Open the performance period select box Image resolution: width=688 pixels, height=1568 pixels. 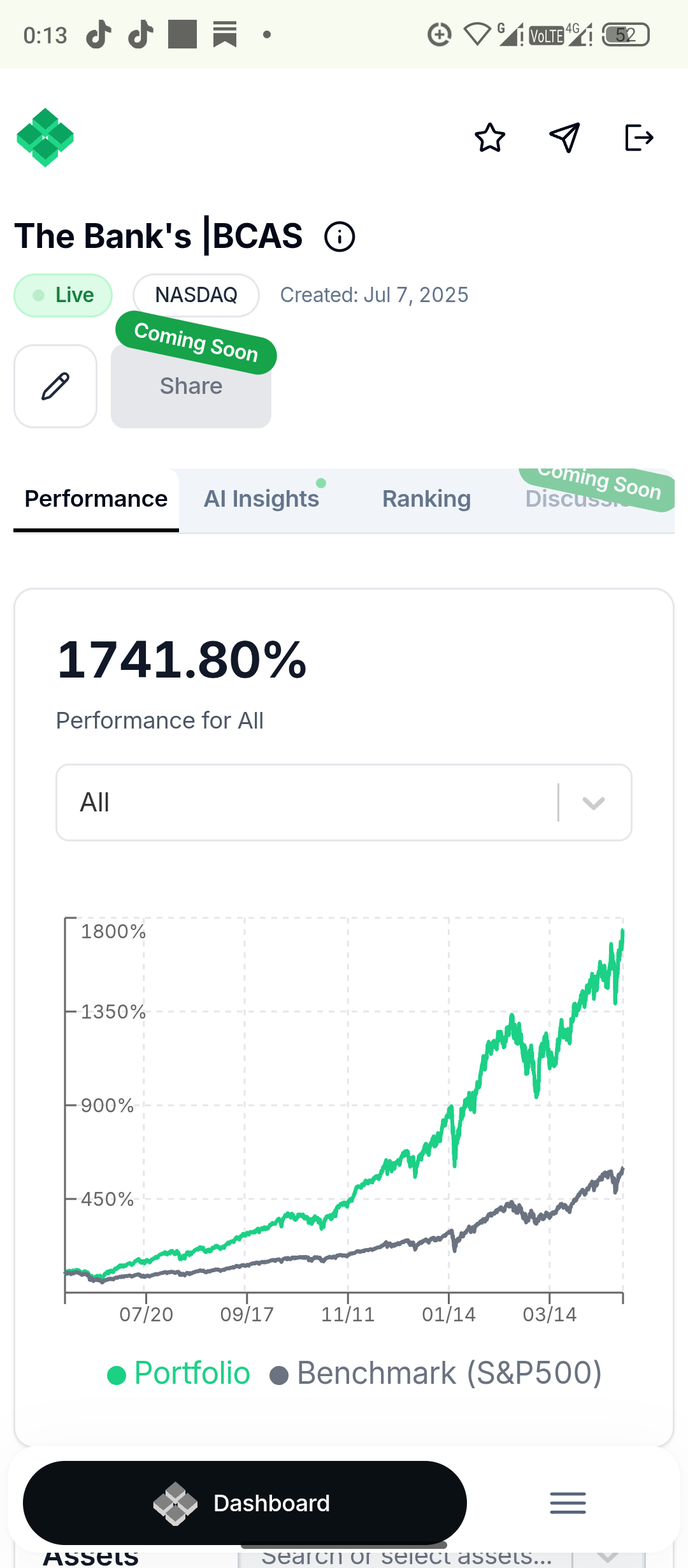point(344,802)
